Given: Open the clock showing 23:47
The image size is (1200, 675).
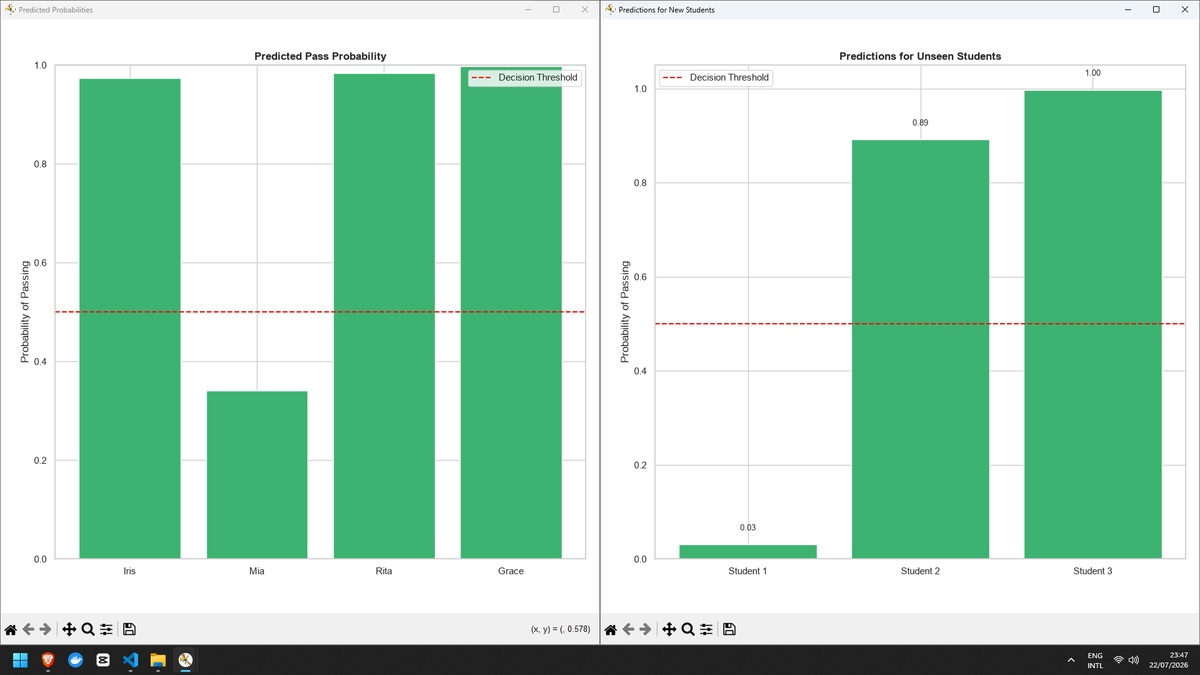Looking at the screenshot, I should point(1170,660).
